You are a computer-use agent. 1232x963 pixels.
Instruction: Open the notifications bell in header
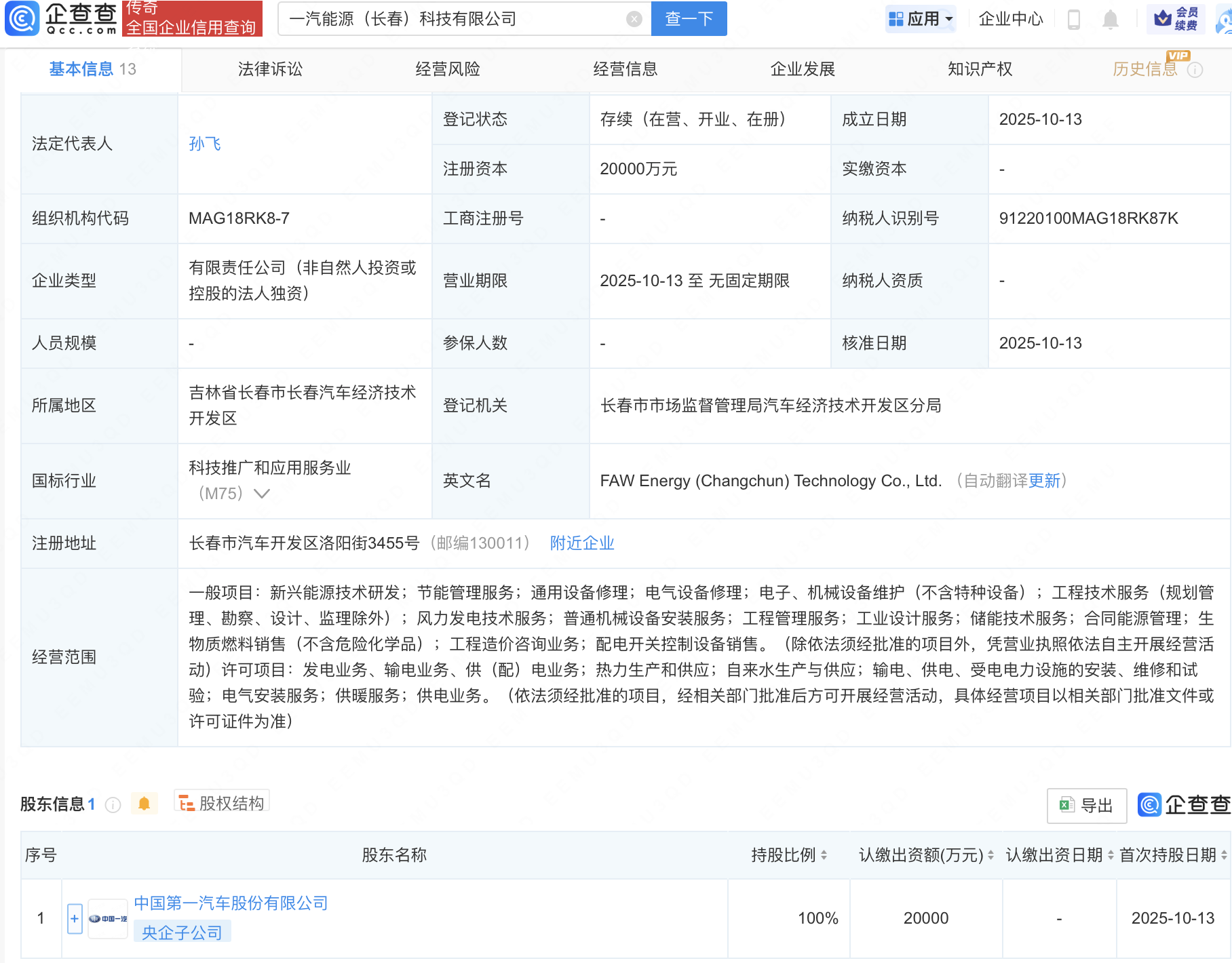click(1110, 19)
